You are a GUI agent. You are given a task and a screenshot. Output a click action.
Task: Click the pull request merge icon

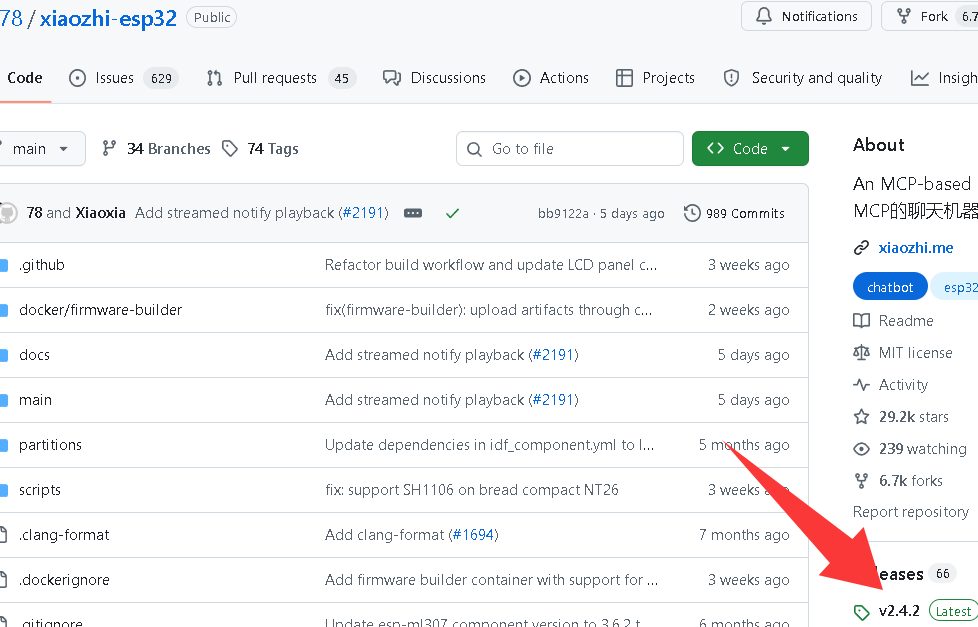[x=214, y=78]
